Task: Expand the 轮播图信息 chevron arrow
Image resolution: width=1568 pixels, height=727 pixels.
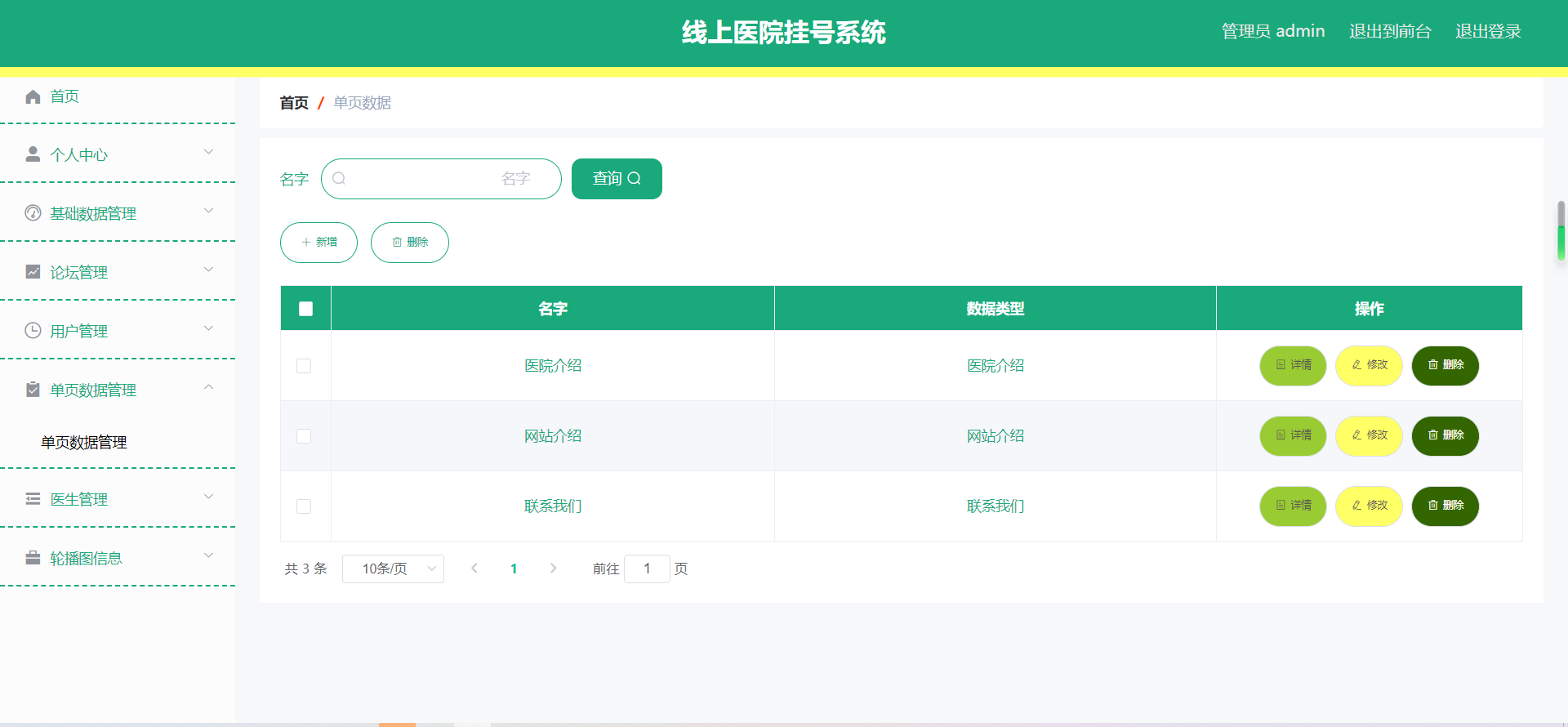Action: 208,555
